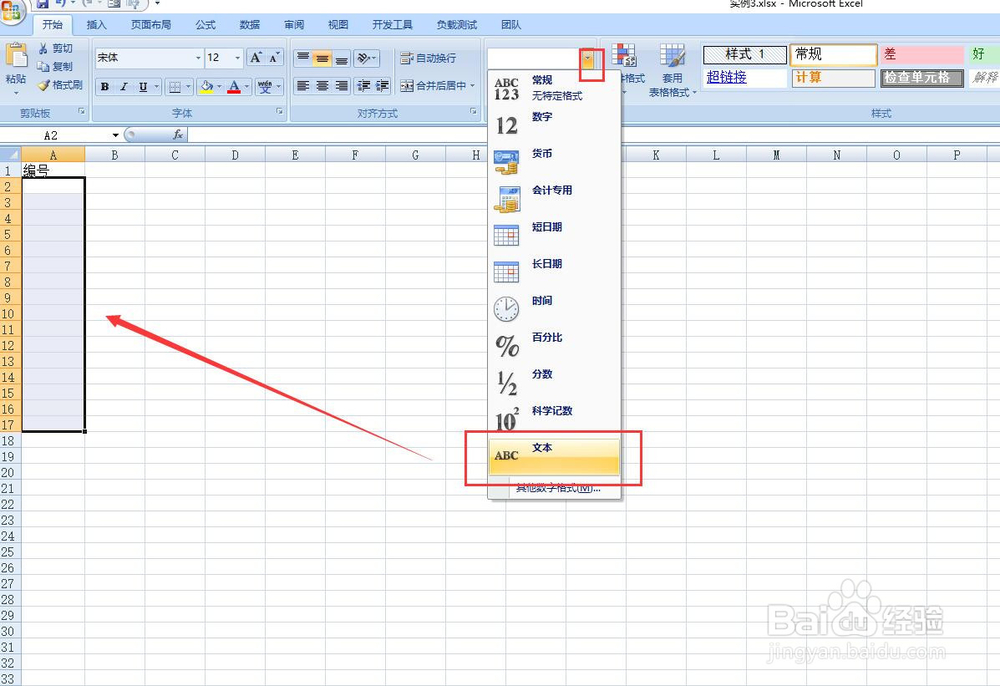The width and height of the screenshot is (1000, 686).
Task: Click the red font color A
Action: point(234,87)
